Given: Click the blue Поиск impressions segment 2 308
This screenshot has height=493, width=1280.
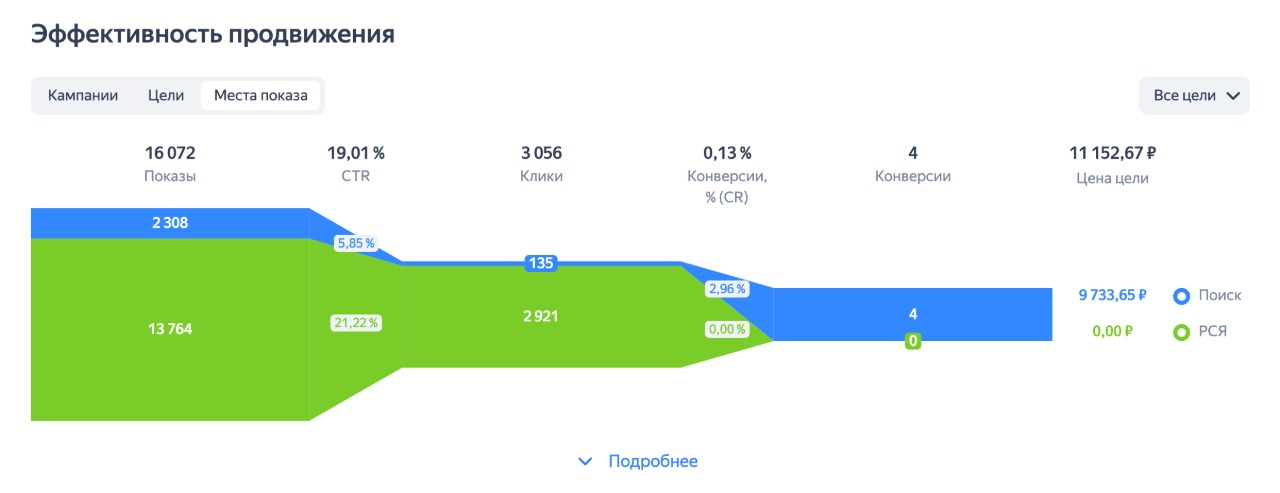Looking at the screenshot, I should tap(170, 223).
